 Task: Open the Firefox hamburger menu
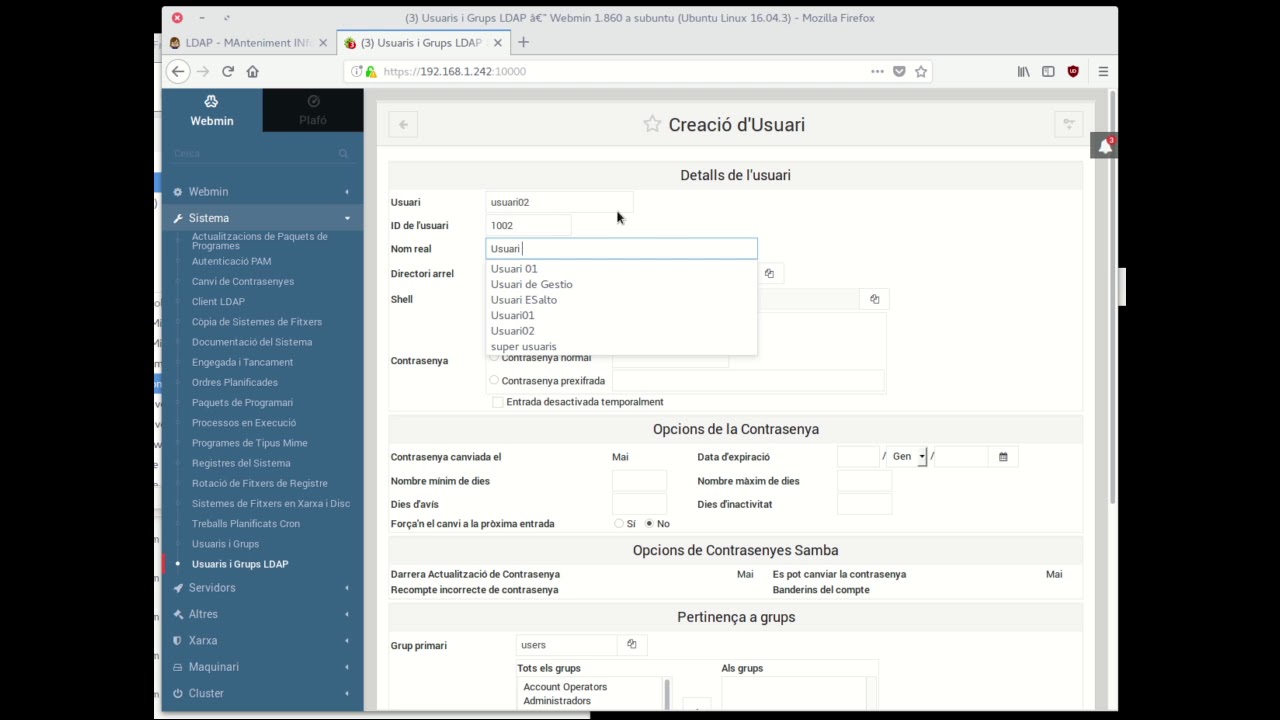point(1103,71)
